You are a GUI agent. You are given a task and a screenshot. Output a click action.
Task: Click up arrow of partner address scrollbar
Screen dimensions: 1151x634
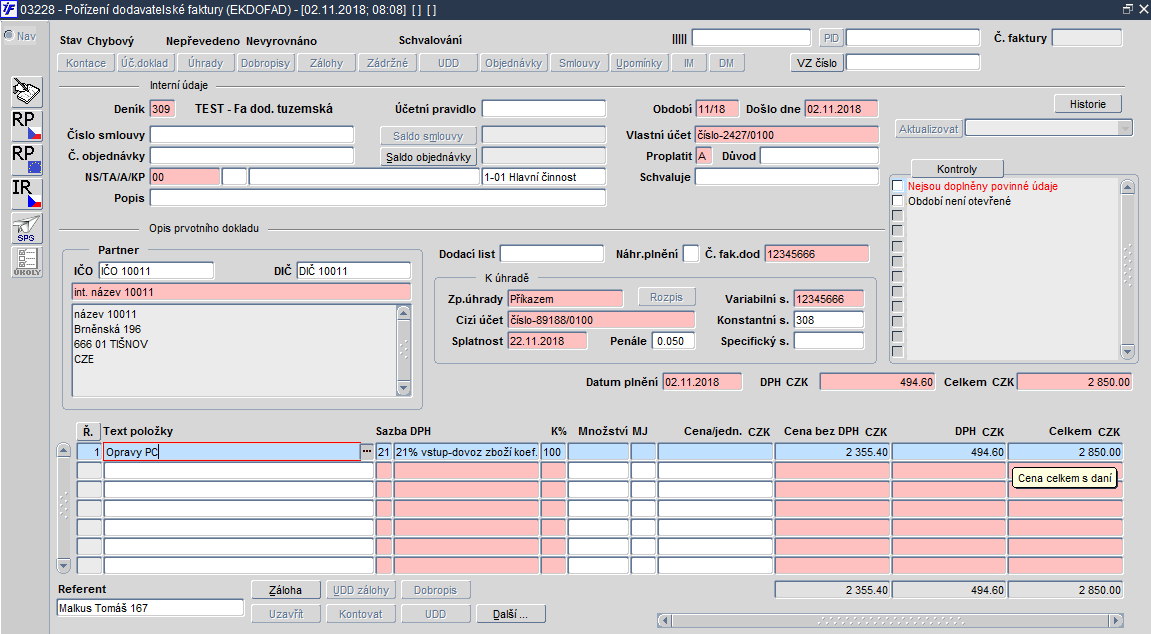point(403,313)
